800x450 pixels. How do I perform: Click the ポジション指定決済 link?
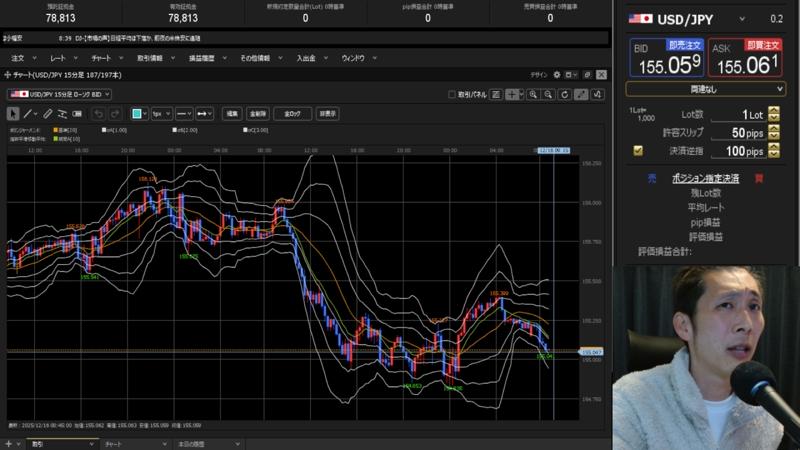point(705,178)
